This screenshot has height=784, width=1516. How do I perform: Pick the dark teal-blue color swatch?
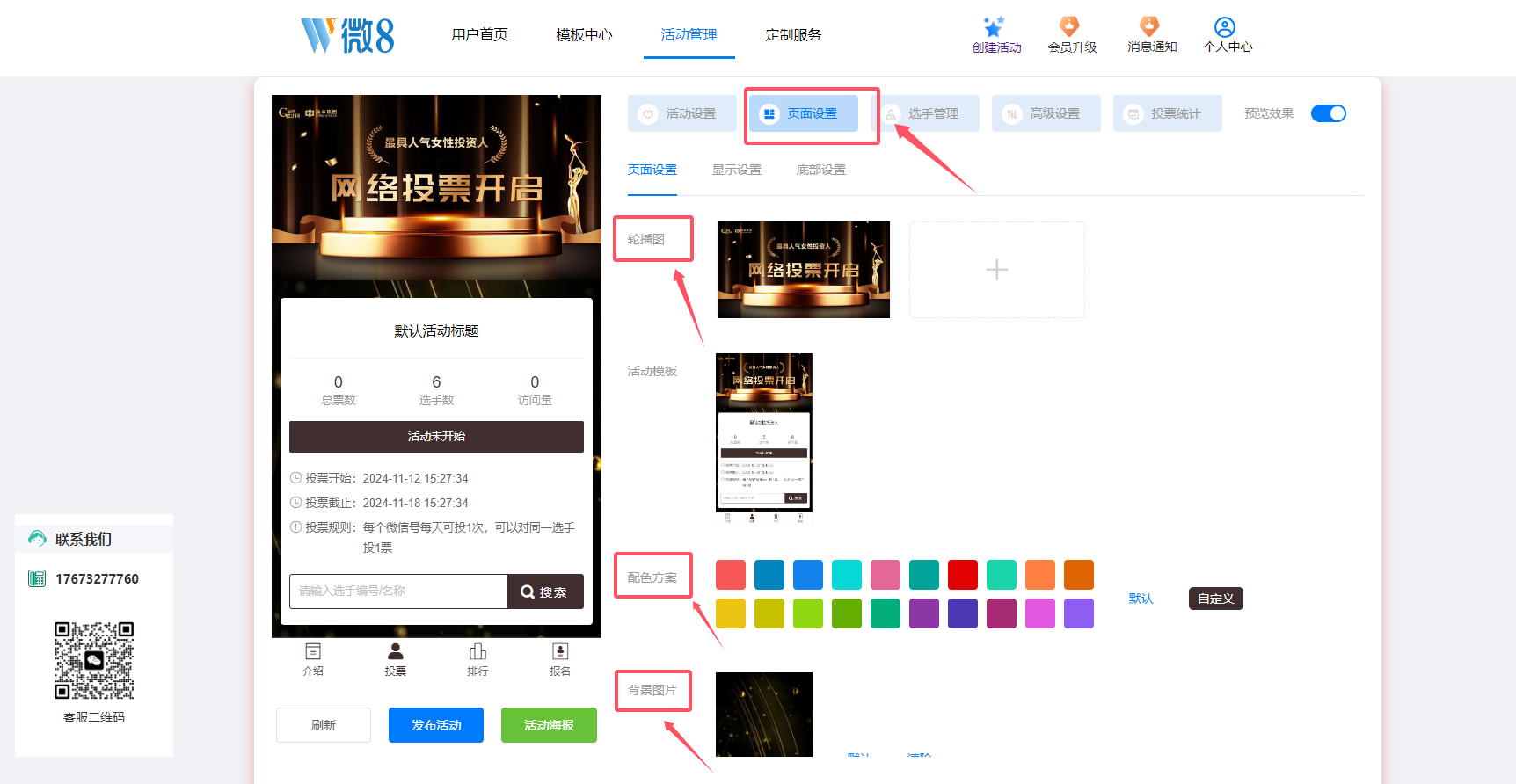click(x=769, y=575)
